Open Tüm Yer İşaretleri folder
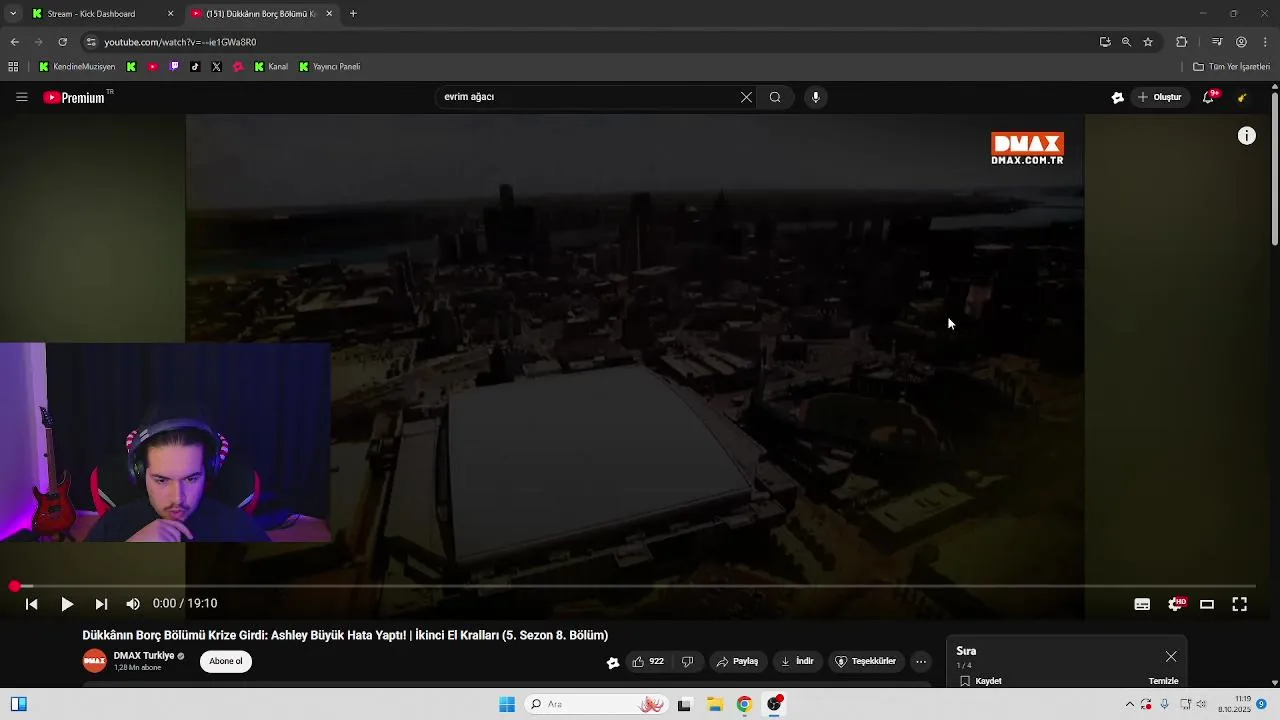1280x720 pixels. tap(1232, 67)
